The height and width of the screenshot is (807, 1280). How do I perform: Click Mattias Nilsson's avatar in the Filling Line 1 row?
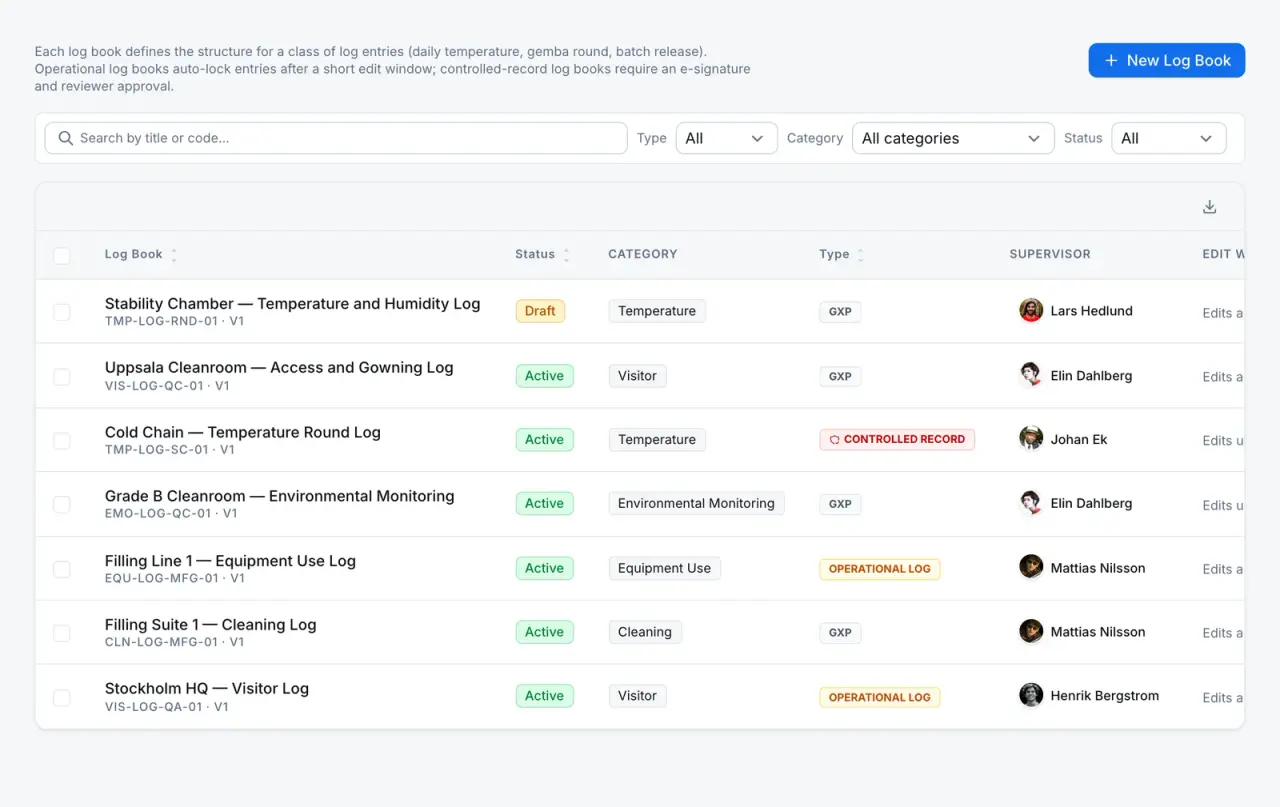tap(1031, 568)
